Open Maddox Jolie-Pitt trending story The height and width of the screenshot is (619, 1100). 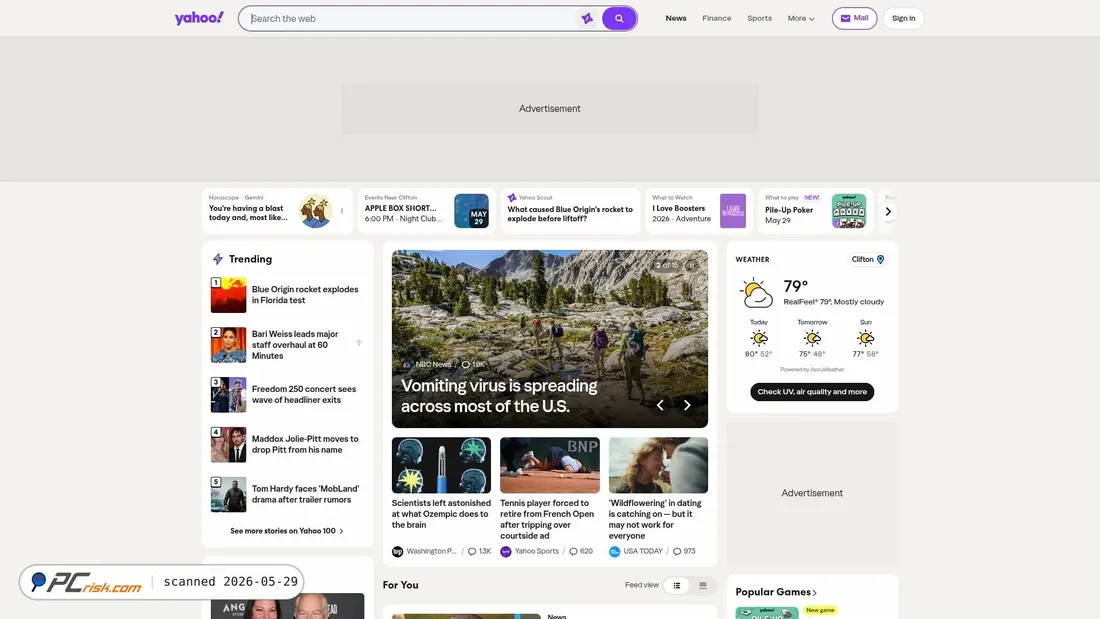coord(305,444)
